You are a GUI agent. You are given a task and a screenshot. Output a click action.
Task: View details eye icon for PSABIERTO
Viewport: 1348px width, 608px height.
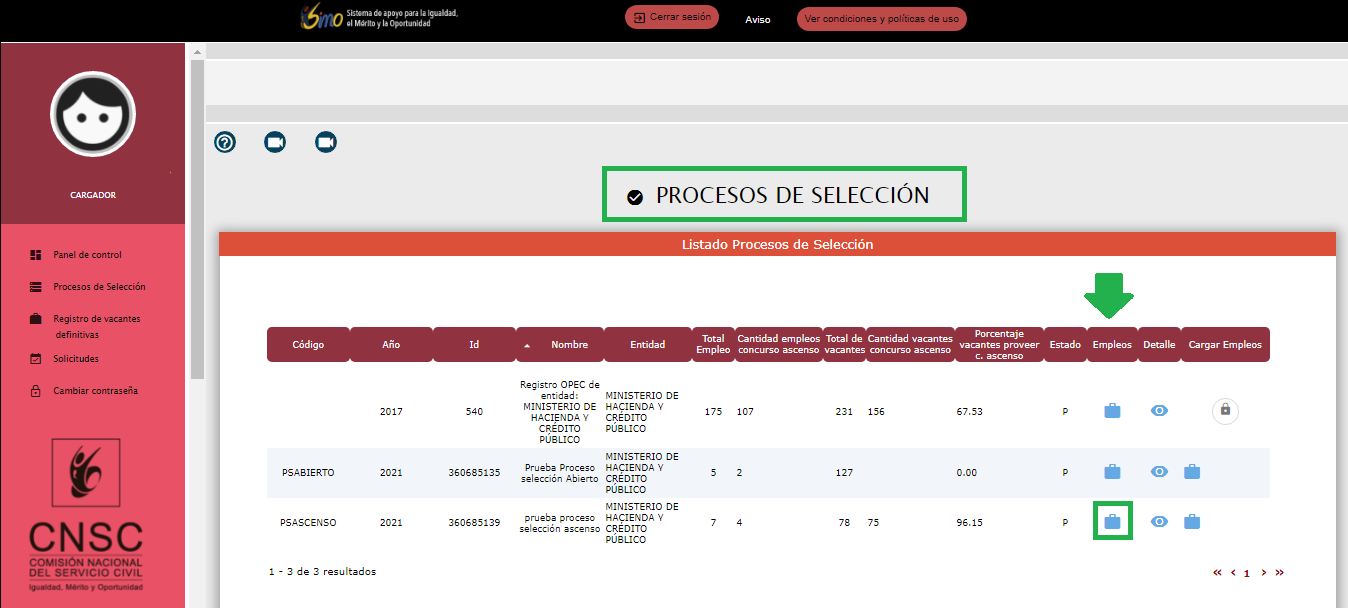(x=1159, y=472)
